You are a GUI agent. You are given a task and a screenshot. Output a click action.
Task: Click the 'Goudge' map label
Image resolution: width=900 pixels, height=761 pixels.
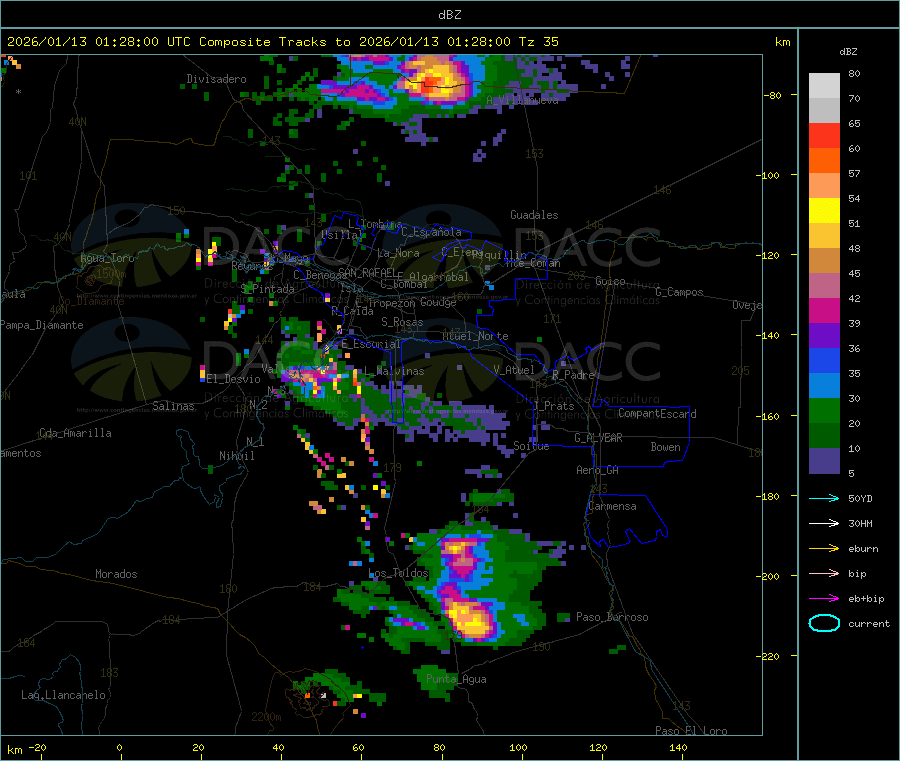tap(438, 302)
